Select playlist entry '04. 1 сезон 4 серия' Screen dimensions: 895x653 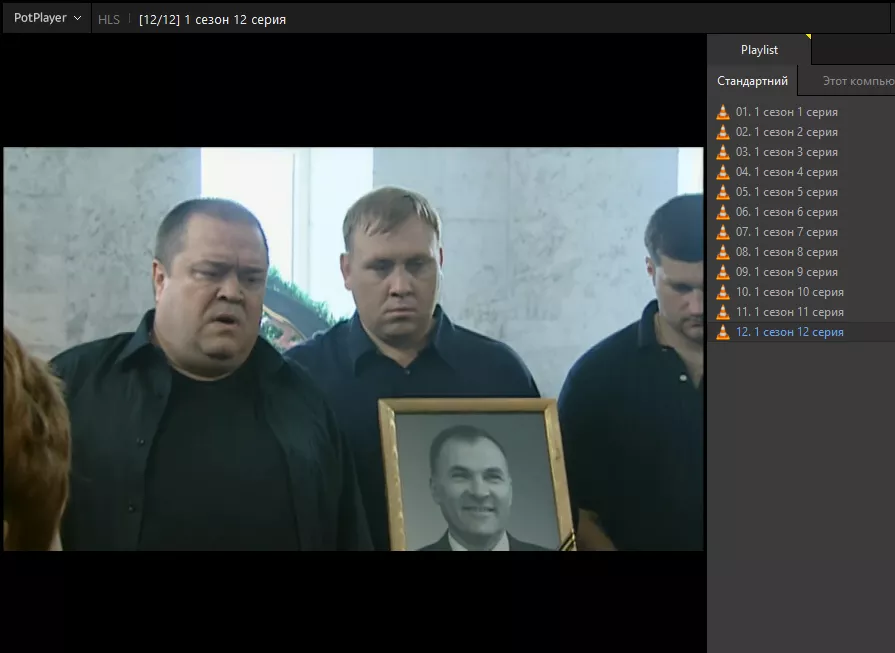801,172
